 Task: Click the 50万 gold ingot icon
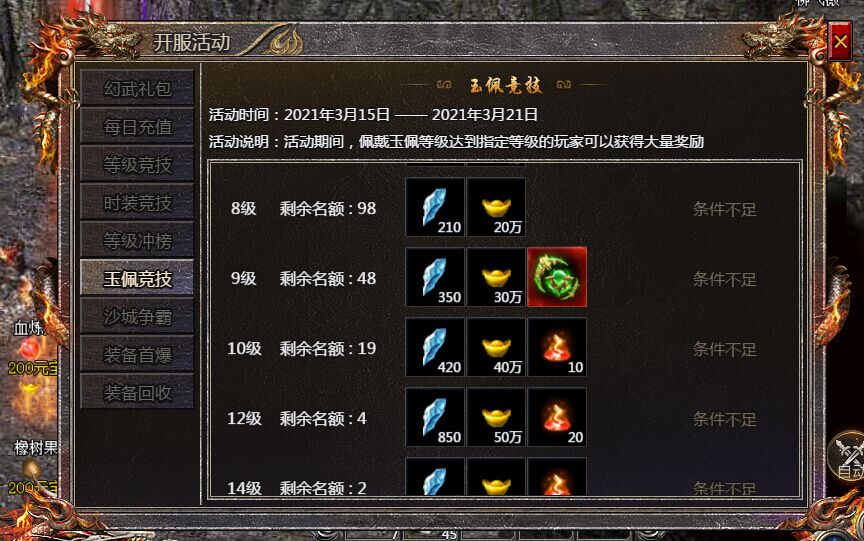click(x=496, y=417)
